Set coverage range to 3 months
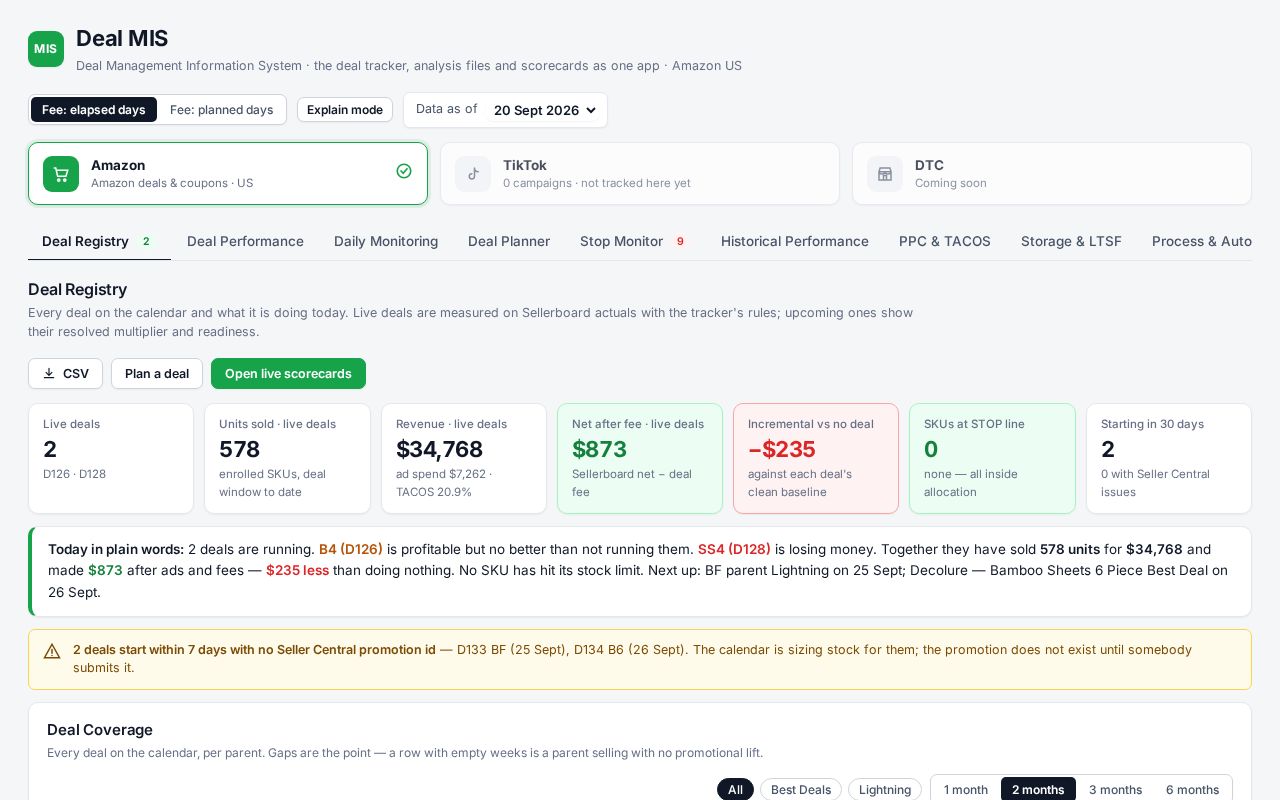The width and height of the screenshot is (1280, 800). click(x=1115, y=790)
